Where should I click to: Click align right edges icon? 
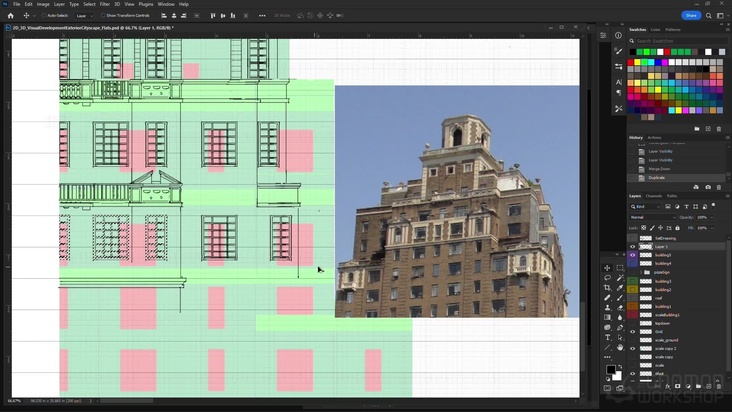click(183, 15)
